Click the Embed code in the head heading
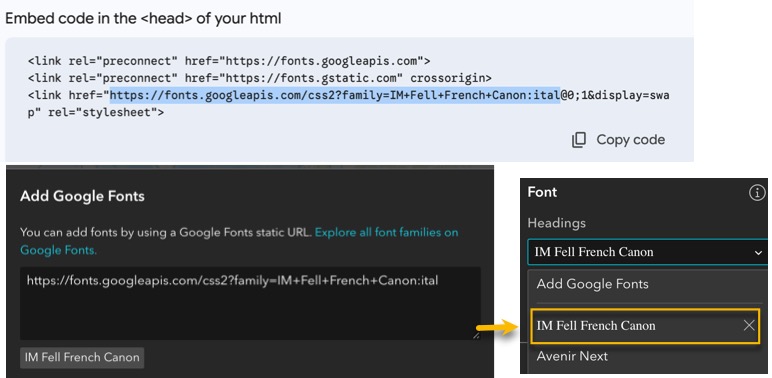Viewport: 772px width, 378px height. [x=143, y=19]
